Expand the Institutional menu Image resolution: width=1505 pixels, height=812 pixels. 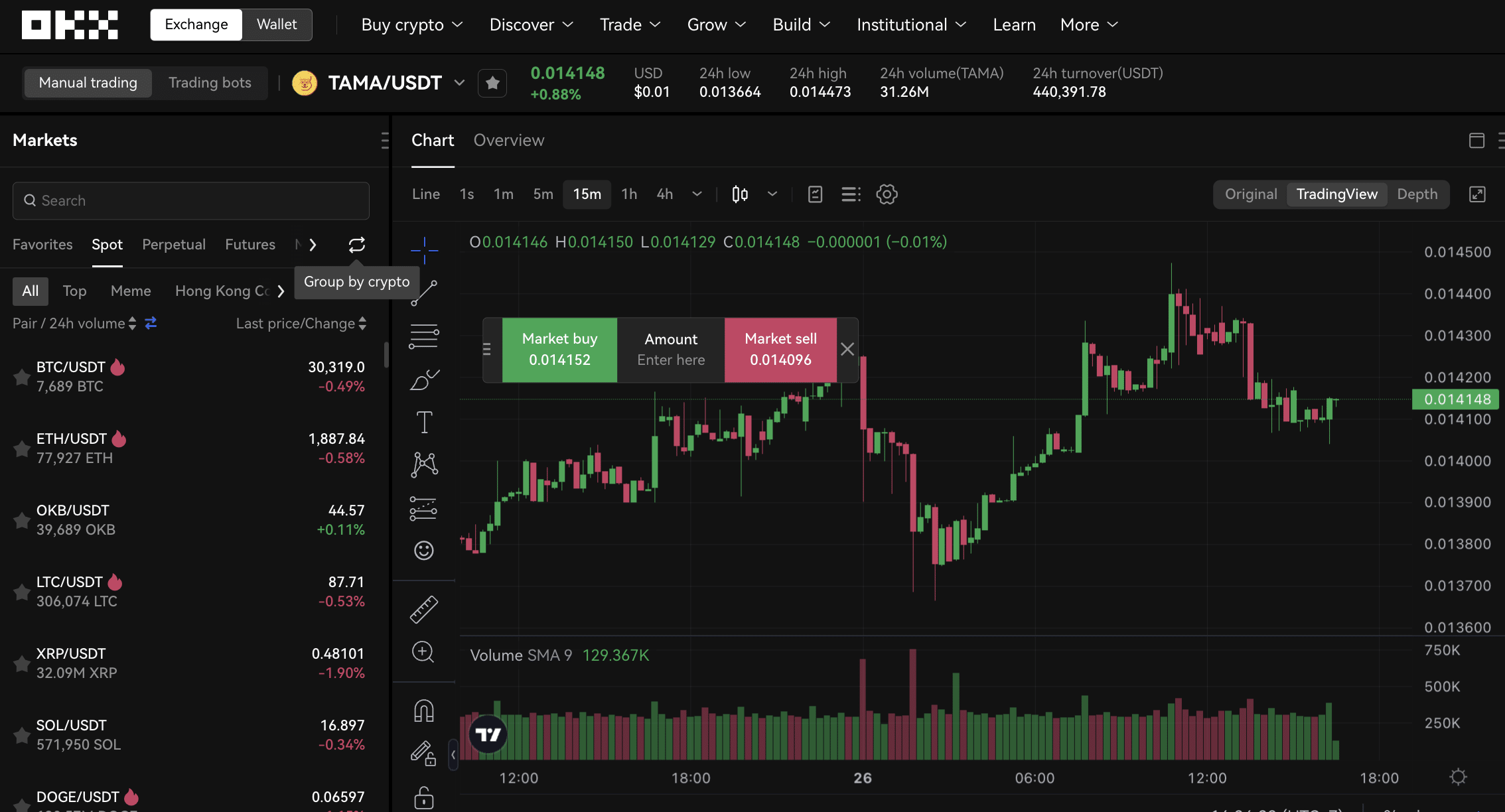coord(912,25)
